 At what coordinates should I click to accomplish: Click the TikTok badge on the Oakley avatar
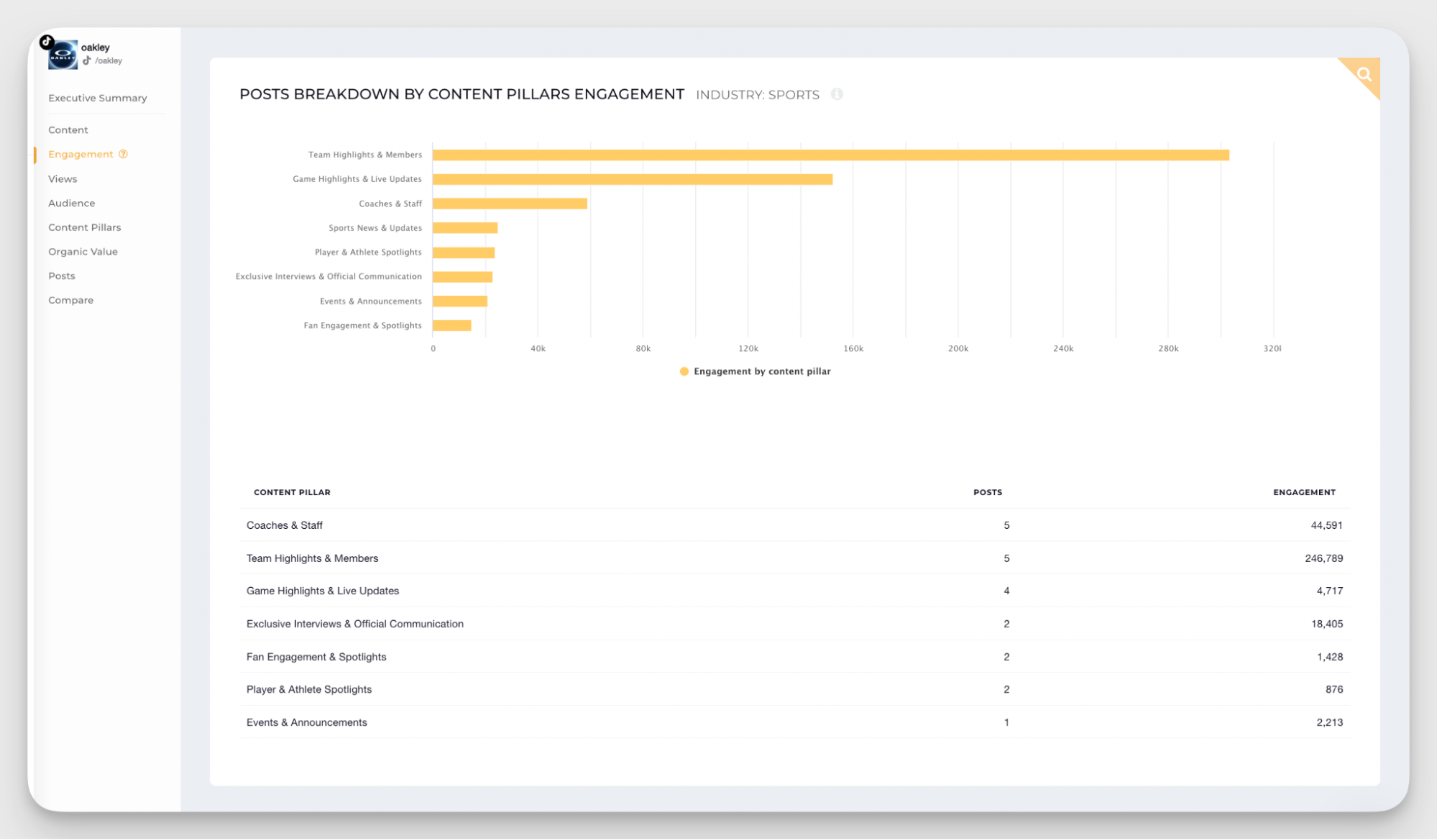coord(47,42)
